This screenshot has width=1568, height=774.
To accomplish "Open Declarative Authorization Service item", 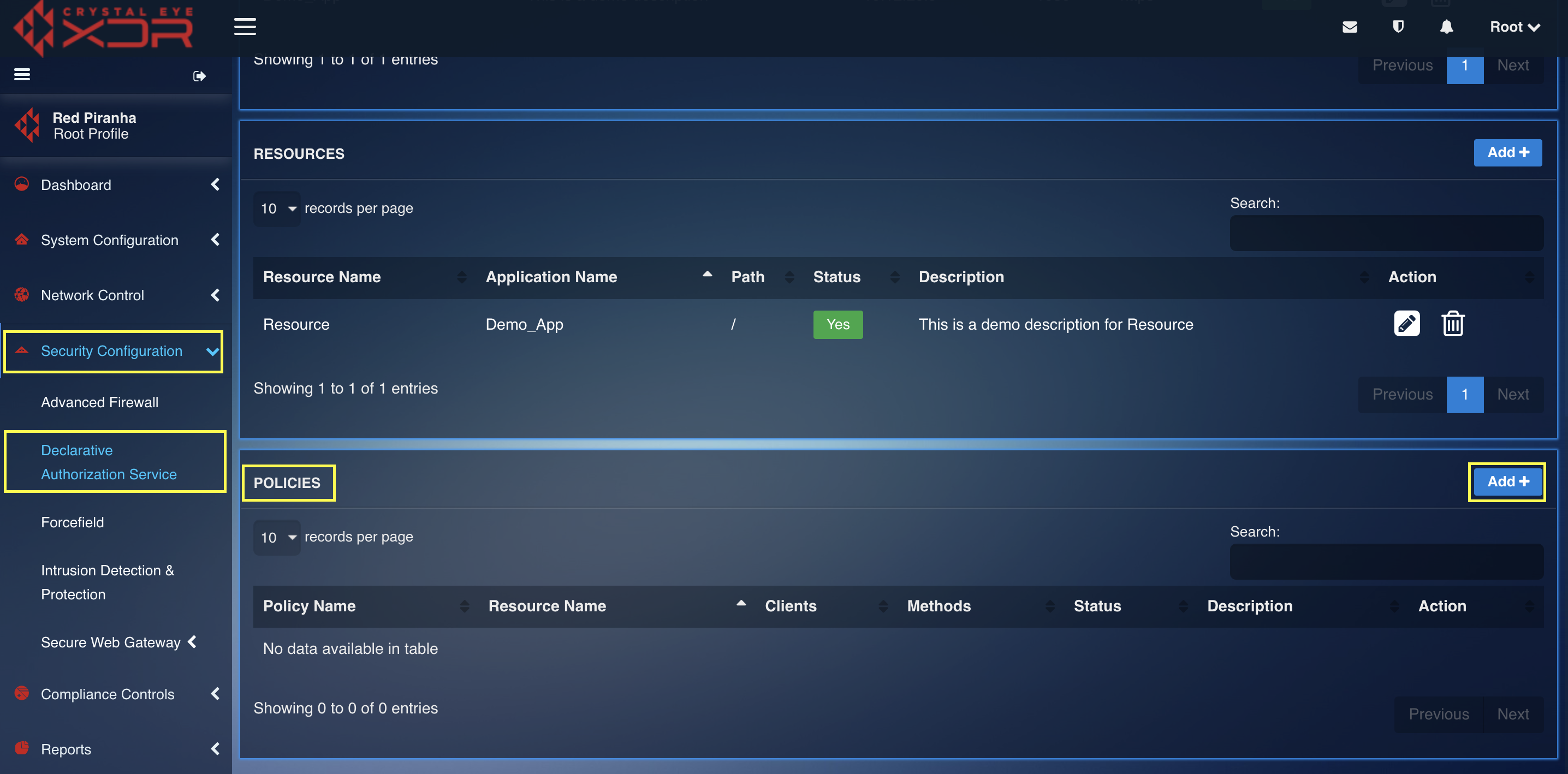I will tap(109, 462).
